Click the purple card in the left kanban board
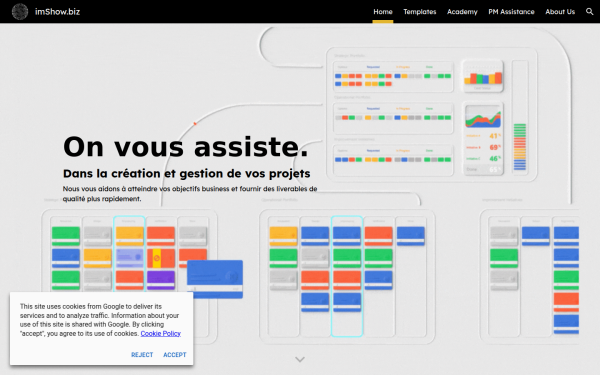Image resolution: width=600 pixels, height=375 pixels. [161, 280]
